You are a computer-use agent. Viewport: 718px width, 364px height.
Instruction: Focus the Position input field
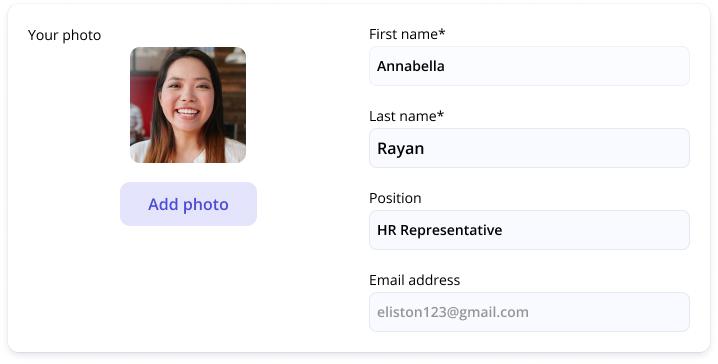click(x=529, y=230)
